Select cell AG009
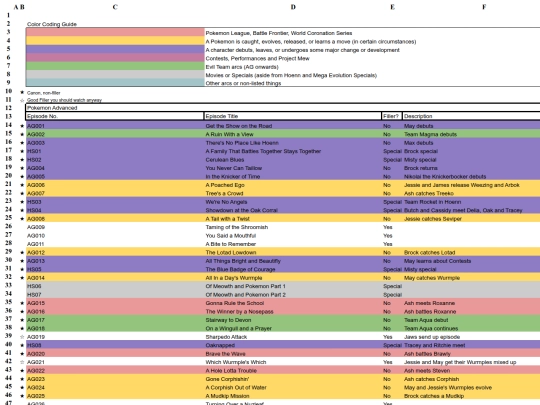540x405 pixels. click(x=115, y=227)
